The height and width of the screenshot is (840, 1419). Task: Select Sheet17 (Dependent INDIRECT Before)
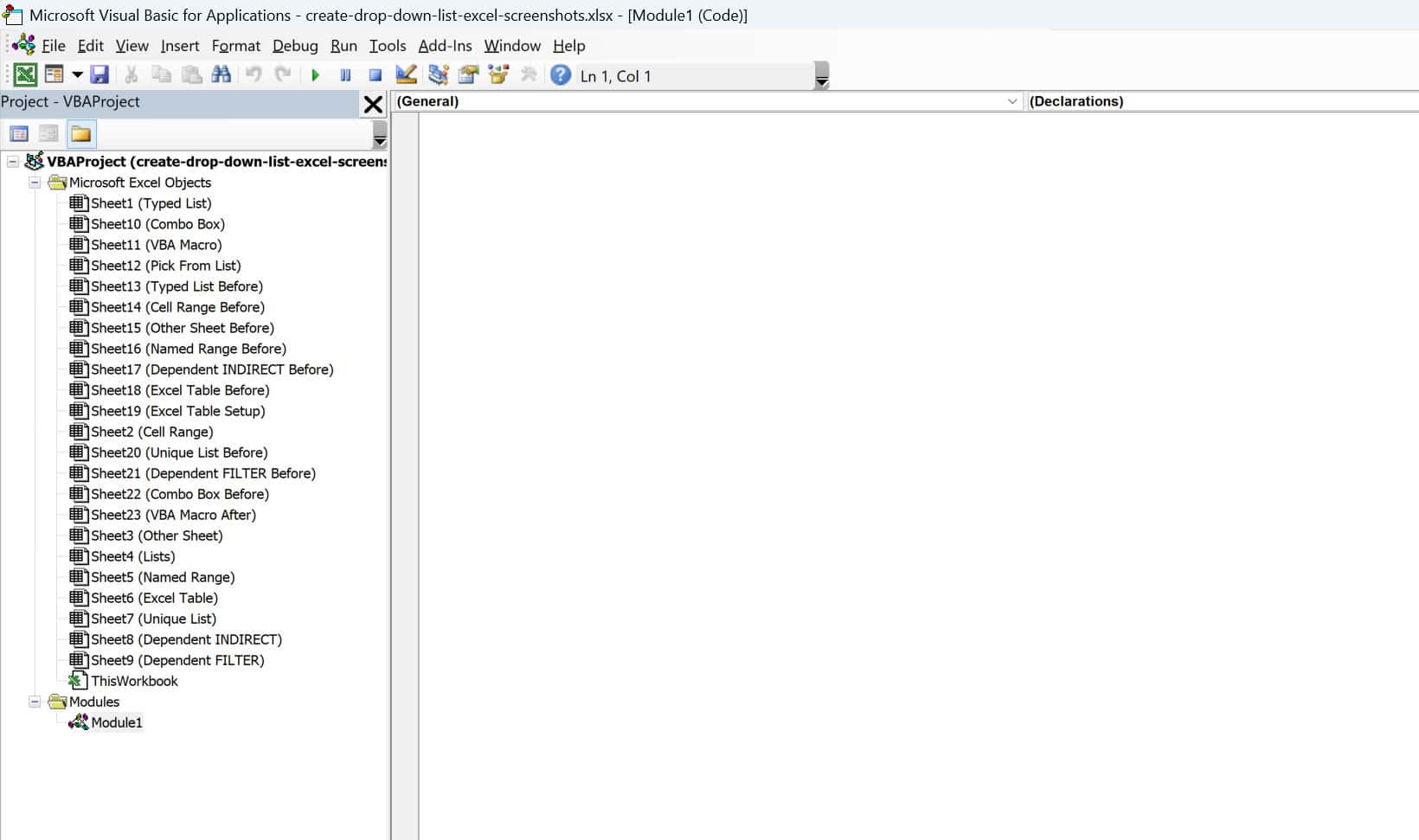click(202, 369)
